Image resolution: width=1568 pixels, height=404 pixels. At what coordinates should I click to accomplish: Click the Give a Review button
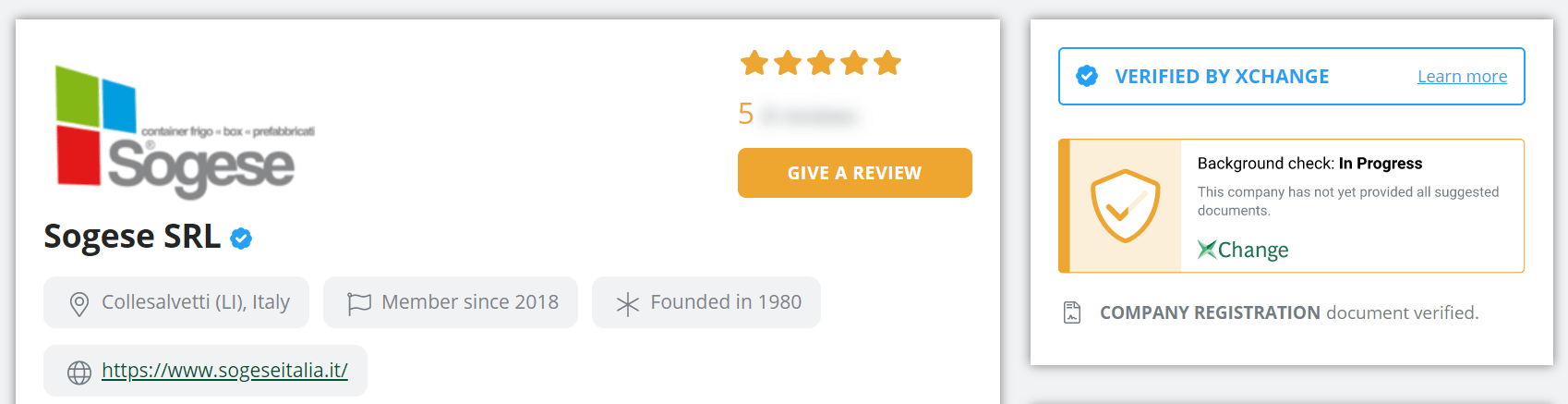coord(855,173)
